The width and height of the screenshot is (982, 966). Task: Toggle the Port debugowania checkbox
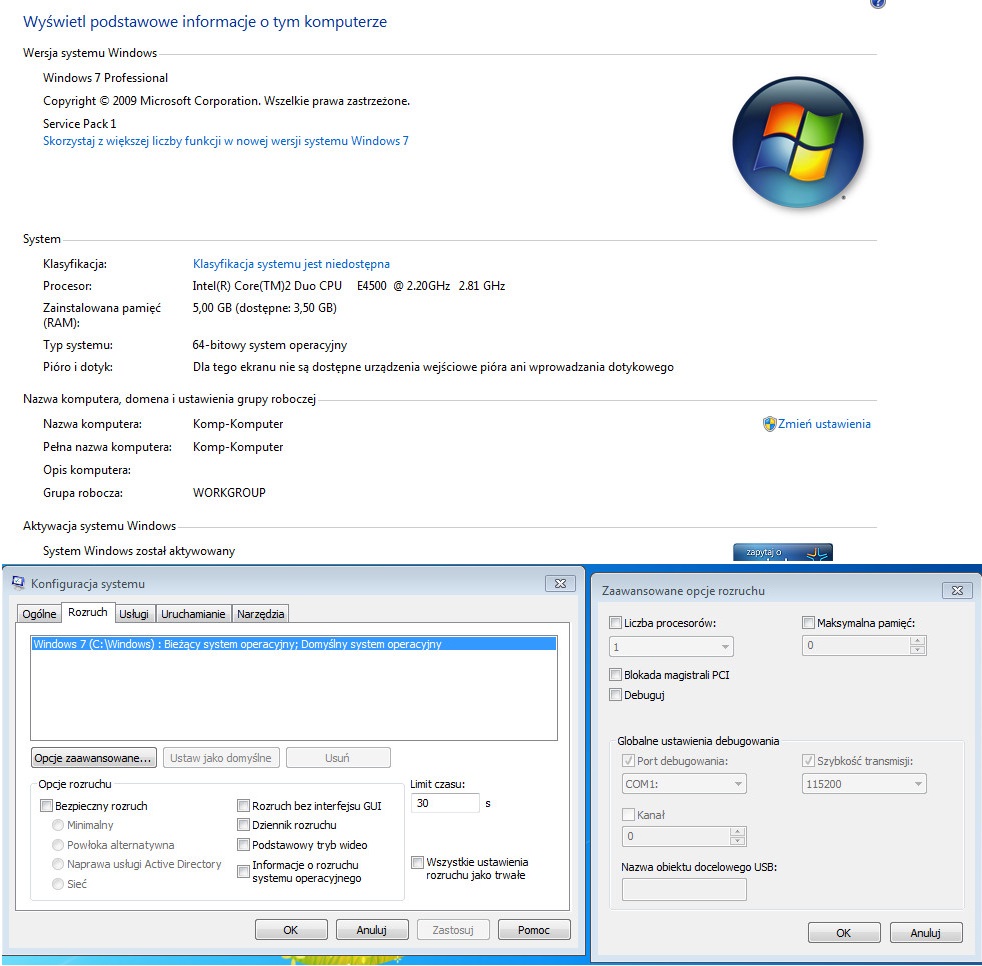coord(628,761)
